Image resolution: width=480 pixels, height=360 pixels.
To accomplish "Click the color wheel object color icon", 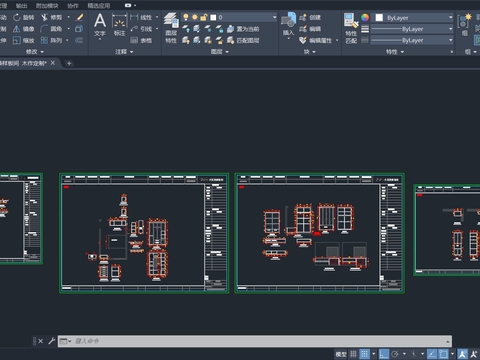I will coord(365,17).
